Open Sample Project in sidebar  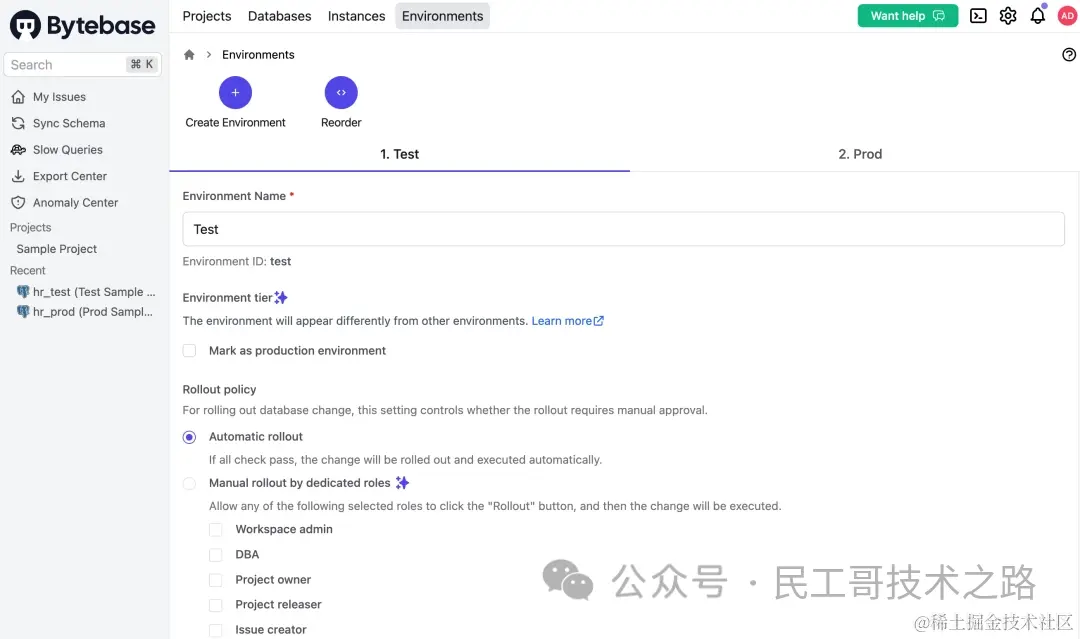coord(56,249)
